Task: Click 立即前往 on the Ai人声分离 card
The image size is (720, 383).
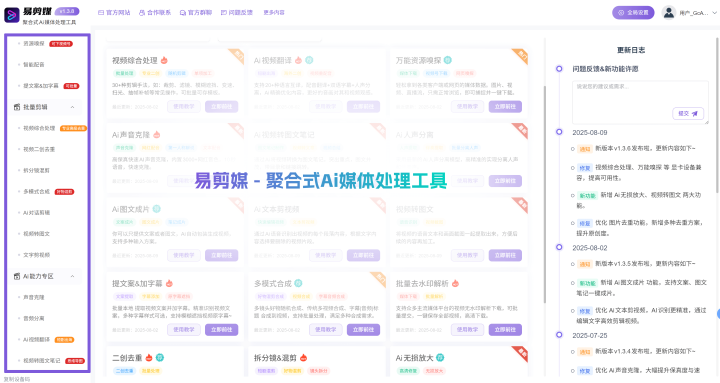Action: (505, 181)
